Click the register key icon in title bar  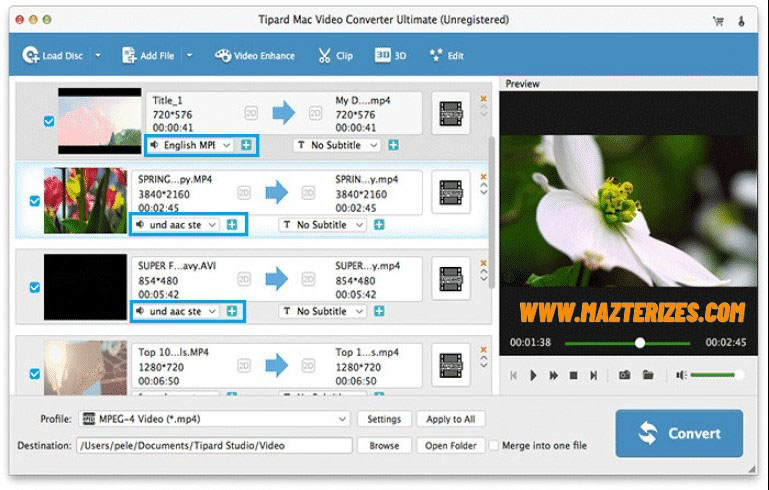742,21
